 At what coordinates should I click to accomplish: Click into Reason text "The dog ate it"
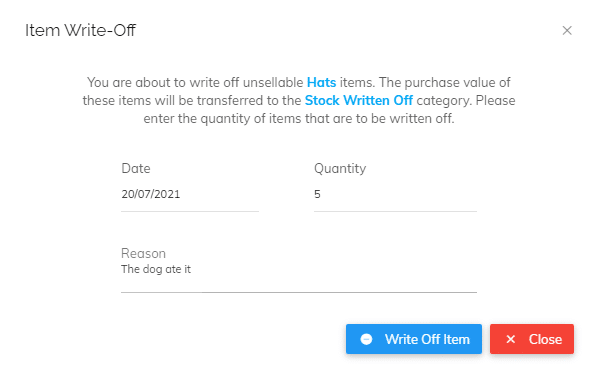coord(156,269)
